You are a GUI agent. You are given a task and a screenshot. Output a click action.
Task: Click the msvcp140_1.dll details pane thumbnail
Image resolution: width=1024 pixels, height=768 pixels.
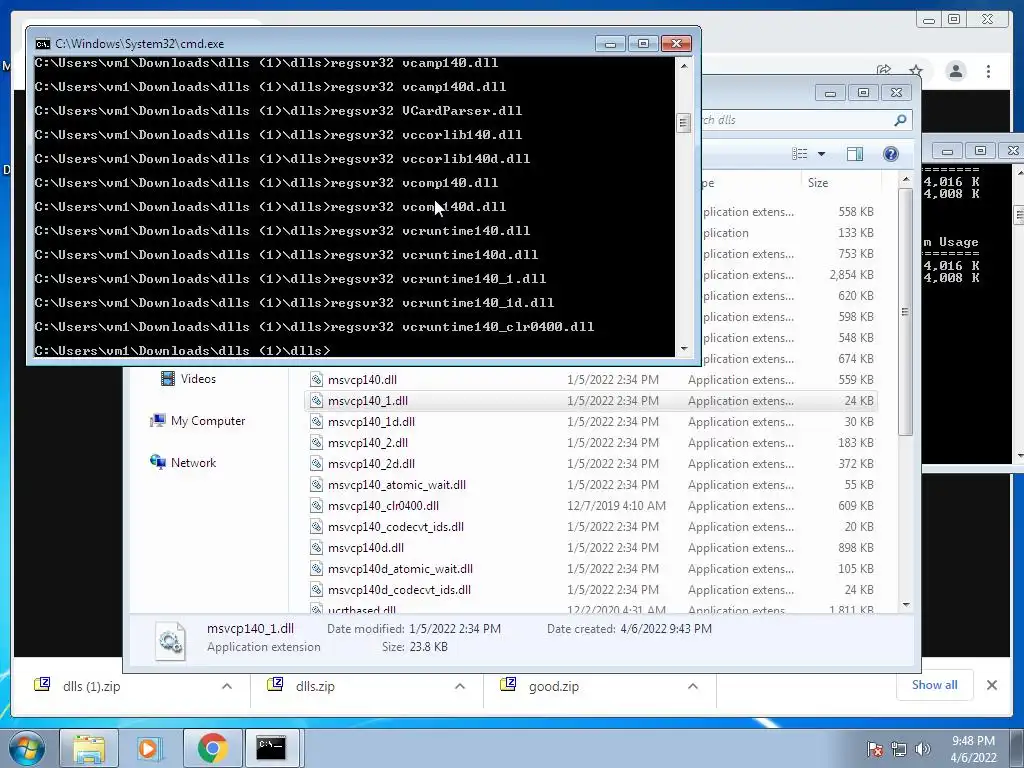click(x=170, y=640)
